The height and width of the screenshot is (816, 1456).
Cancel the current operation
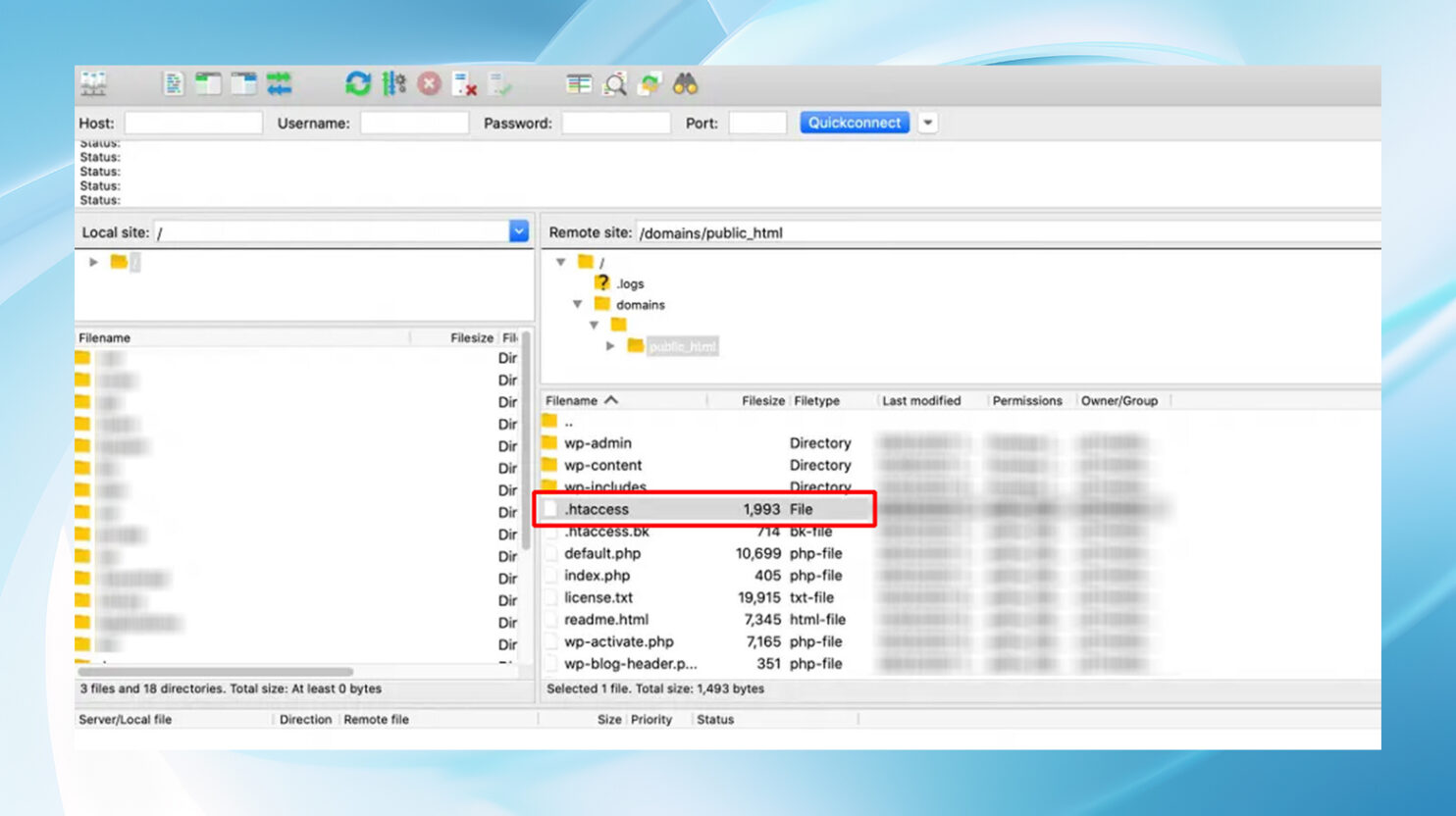(x=426, y=85)
